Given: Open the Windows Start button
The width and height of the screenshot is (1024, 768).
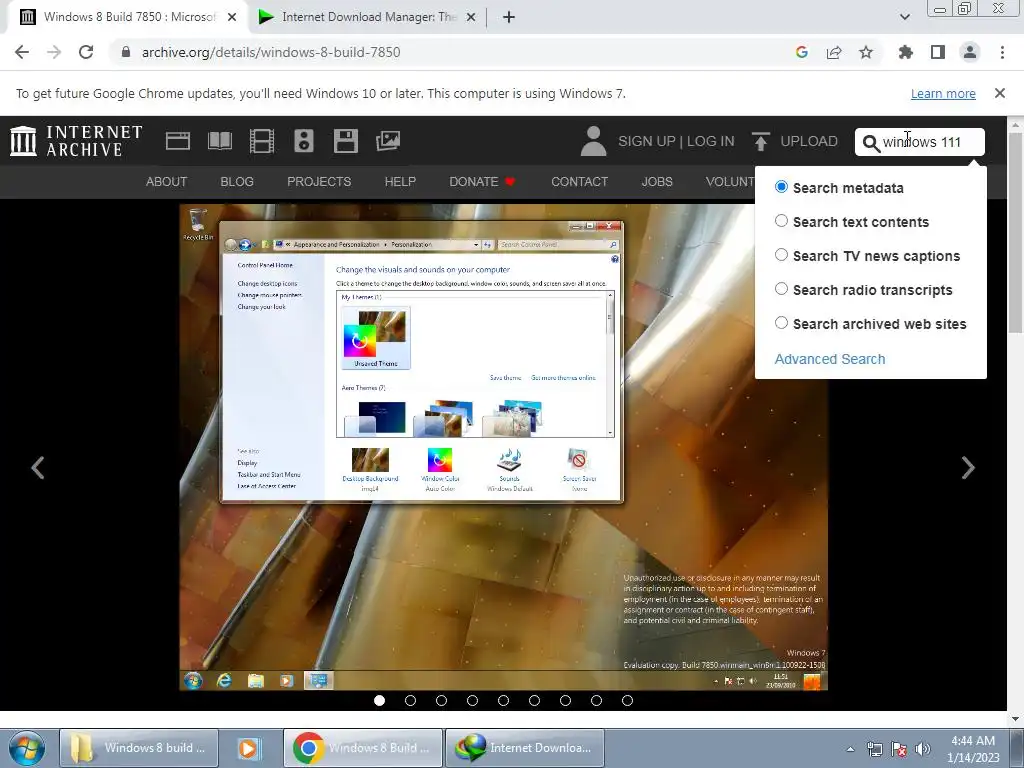Looking at the screenshot, I should 26,748.
